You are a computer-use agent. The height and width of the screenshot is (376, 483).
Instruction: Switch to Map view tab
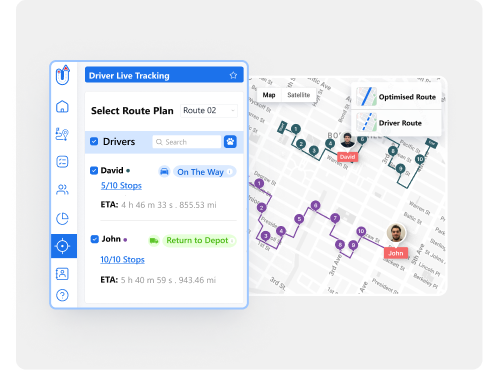click(x=269, y=95)
